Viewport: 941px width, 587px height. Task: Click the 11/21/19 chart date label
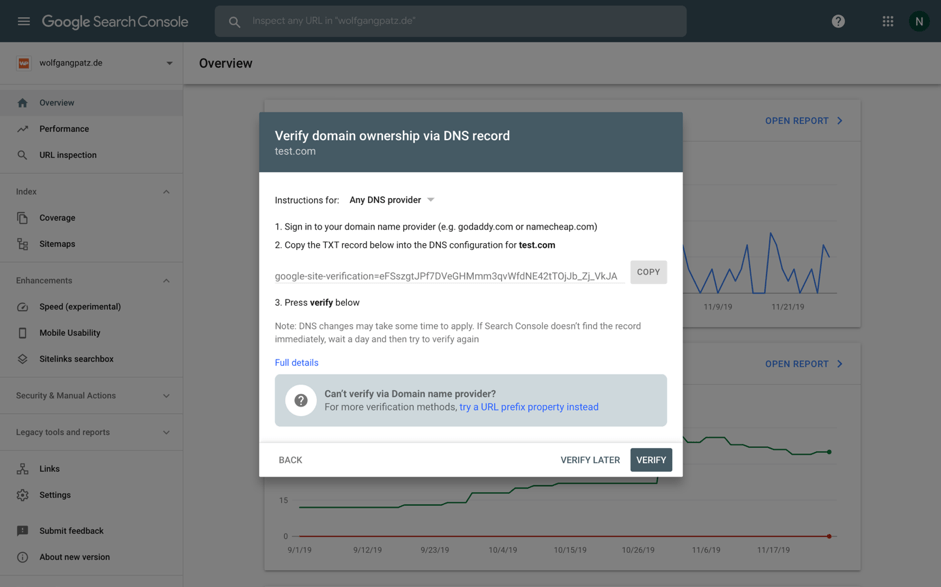tap(788, 307)
